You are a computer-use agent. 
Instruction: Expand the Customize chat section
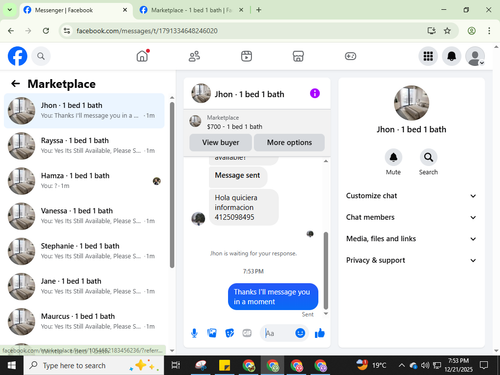pyautogui.click(x=411, y=196)
